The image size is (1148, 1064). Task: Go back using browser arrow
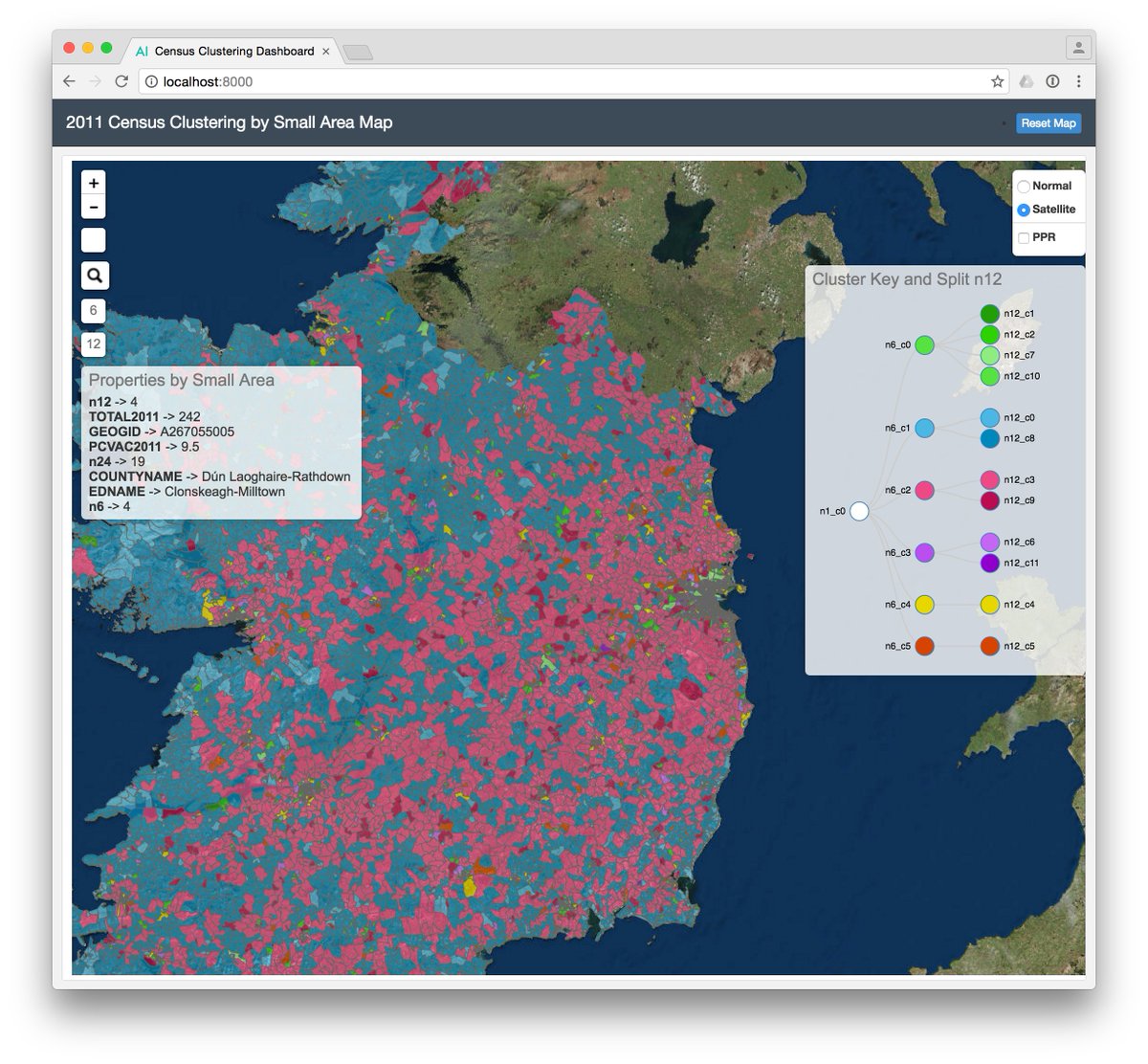69,81
